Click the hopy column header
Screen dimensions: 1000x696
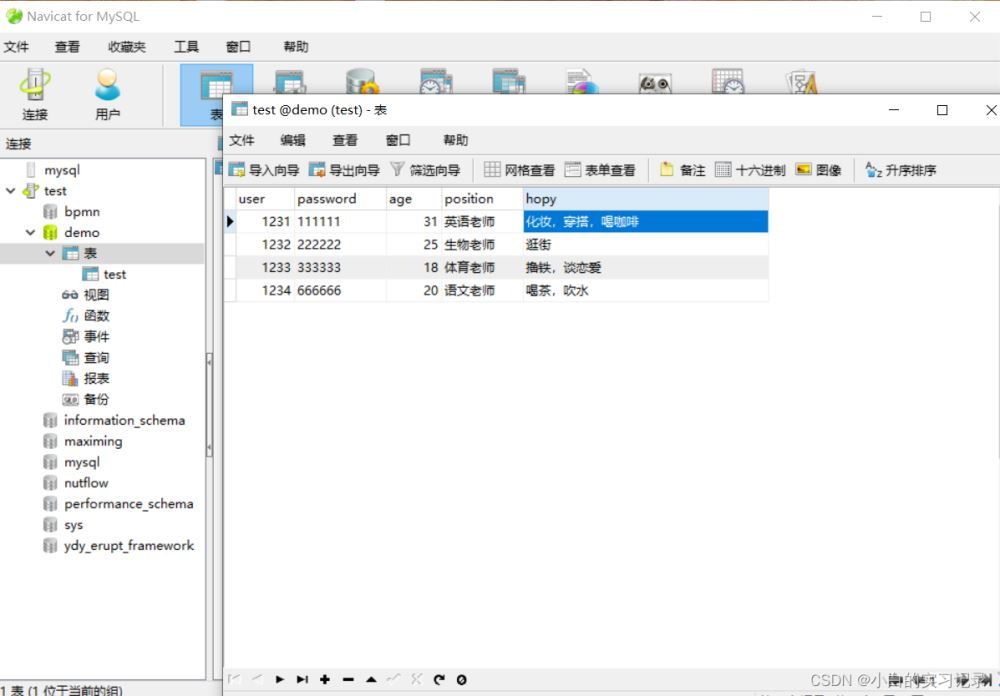point(644,199)
